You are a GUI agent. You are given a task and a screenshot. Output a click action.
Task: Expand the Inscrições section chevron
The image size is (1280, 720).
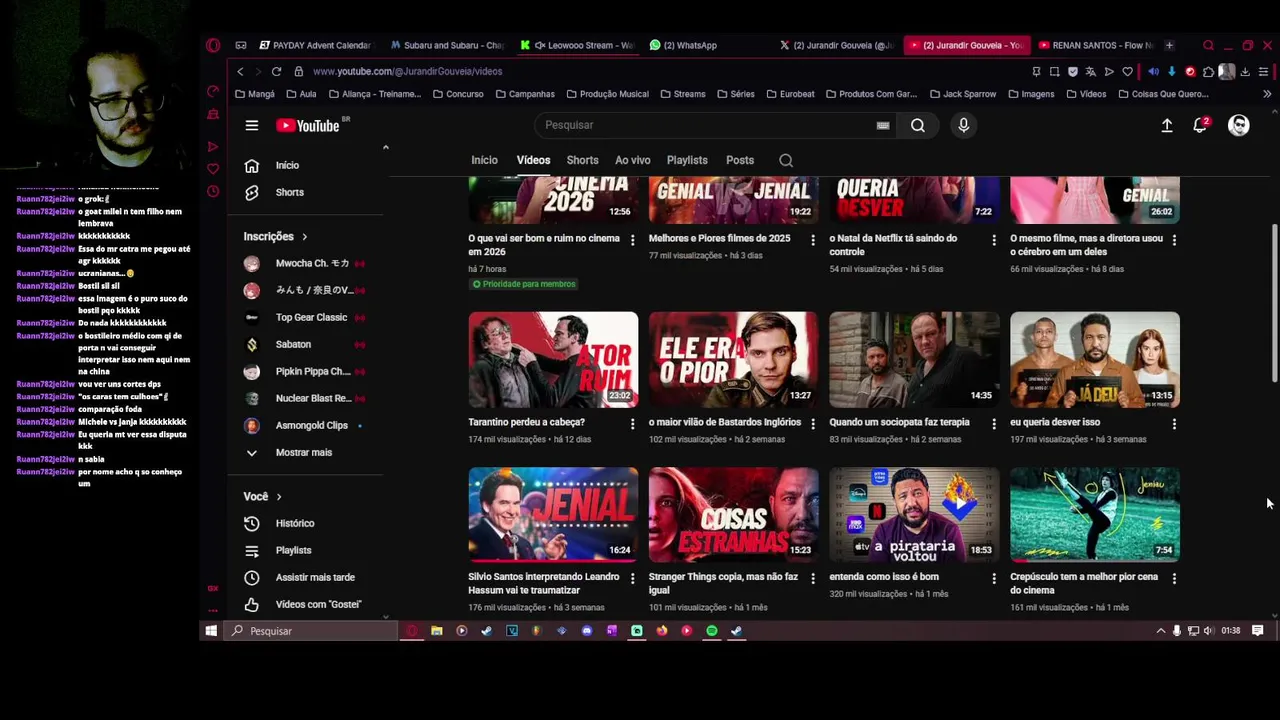click(304, 237)
